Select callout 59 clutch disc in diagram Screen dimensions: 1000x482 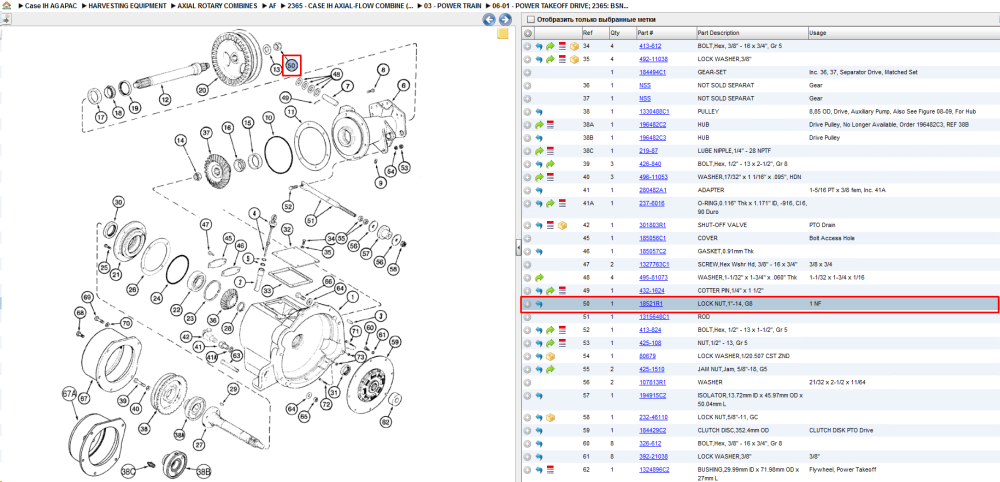click(395, 344)
